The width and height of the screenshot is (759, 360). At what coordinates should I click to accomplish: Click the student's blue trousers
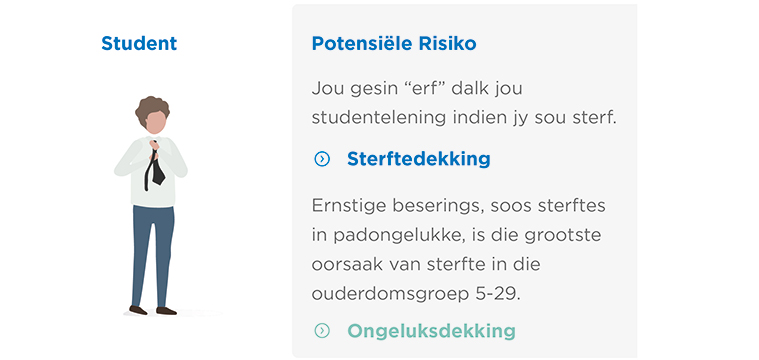152,255
